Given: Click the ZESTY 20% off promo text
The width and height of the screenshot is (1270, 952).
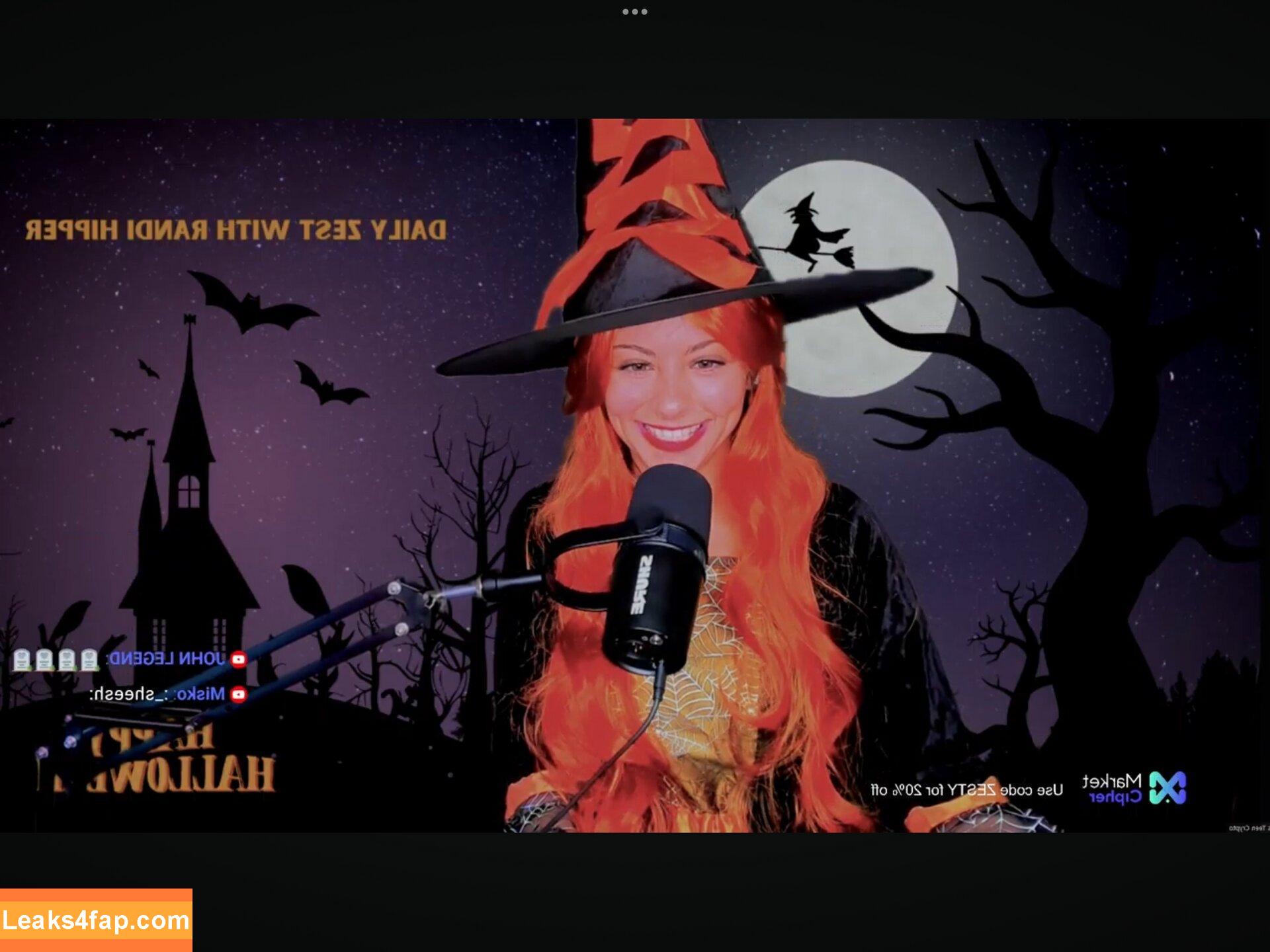Looking at the screenshot, I should (966, 789).
